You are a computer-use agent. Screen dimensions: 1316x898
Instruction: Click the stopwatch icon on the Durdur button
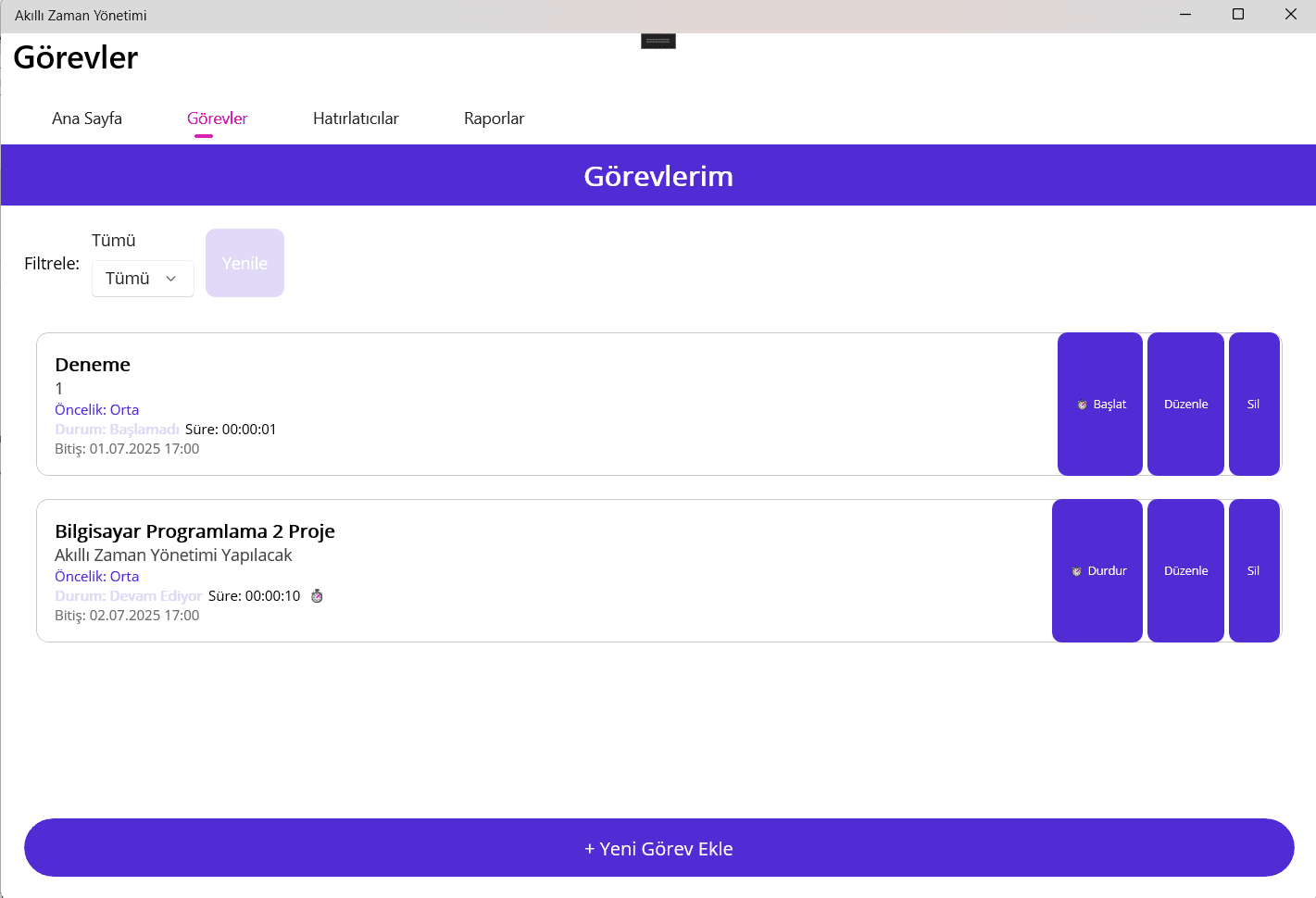1079,571
